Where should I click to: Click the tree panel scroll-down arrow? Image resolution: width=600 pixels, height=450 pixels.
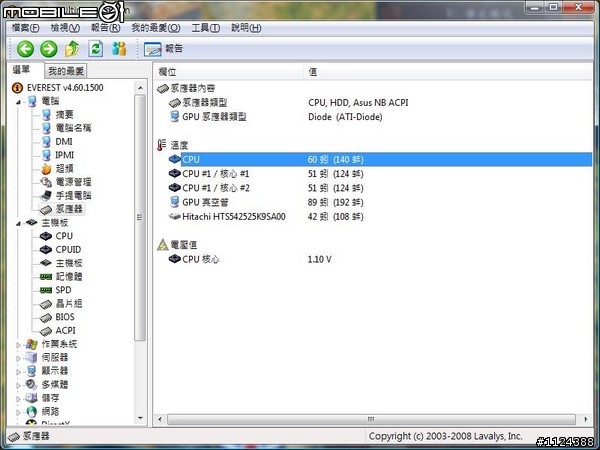pyautogui.click(x=140, y=418)
